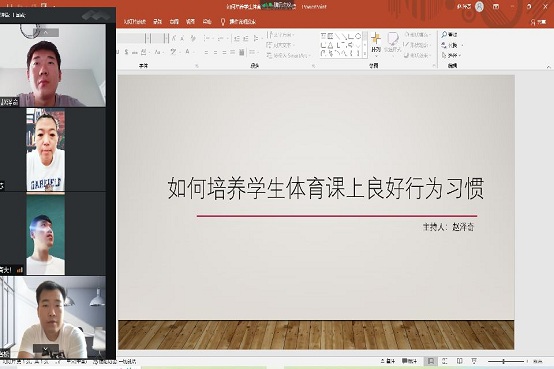
Task: Open the align text menu
Action: pyautogui.click(x=281, y=45)
